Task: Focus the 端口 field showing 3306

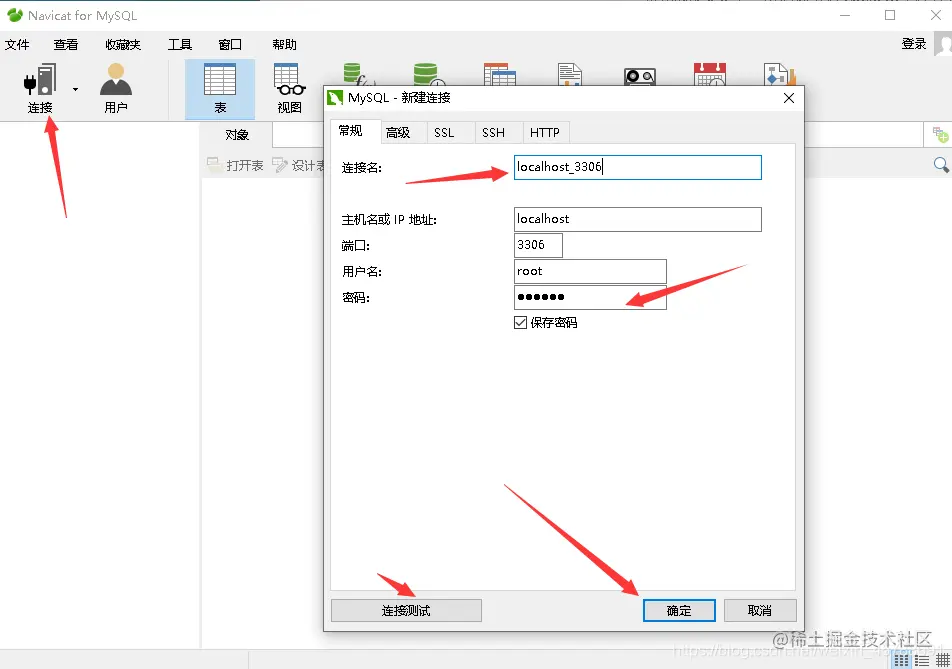Action: 538,245
